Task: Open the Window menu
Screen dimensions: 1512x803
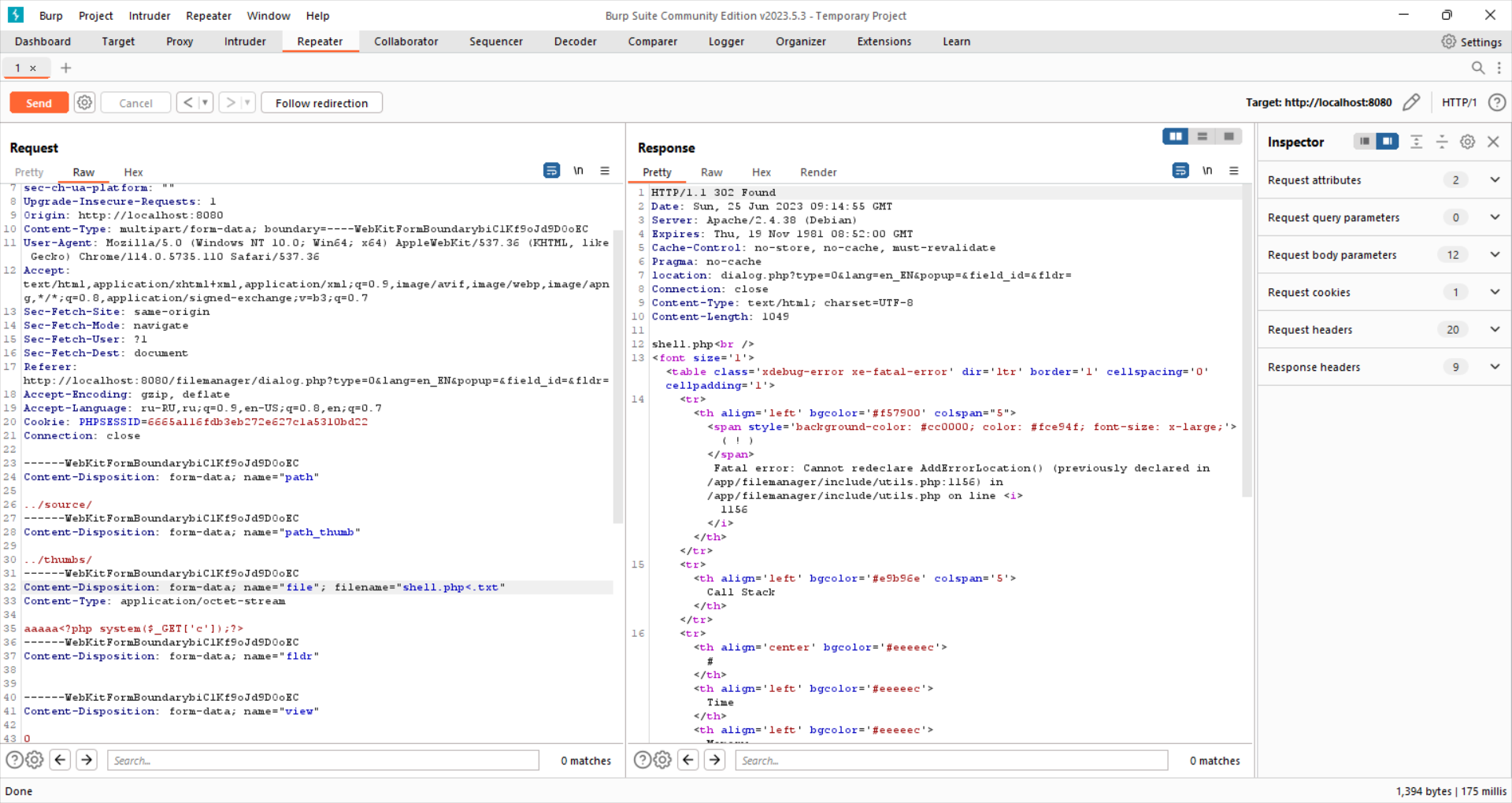Action: click(269, 16)
